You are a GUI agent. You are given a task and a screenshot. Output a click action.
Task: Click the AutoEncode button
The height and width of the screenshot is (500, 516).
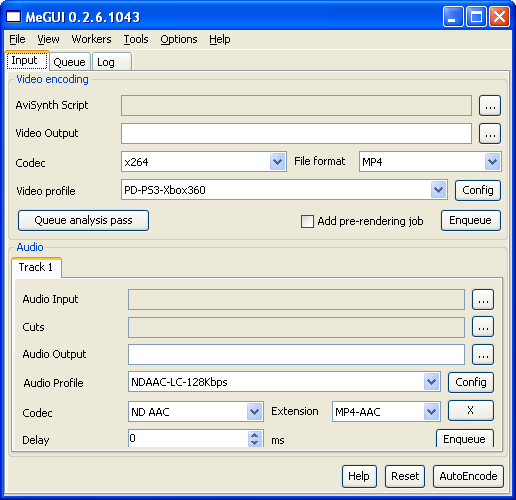(468, 476)
